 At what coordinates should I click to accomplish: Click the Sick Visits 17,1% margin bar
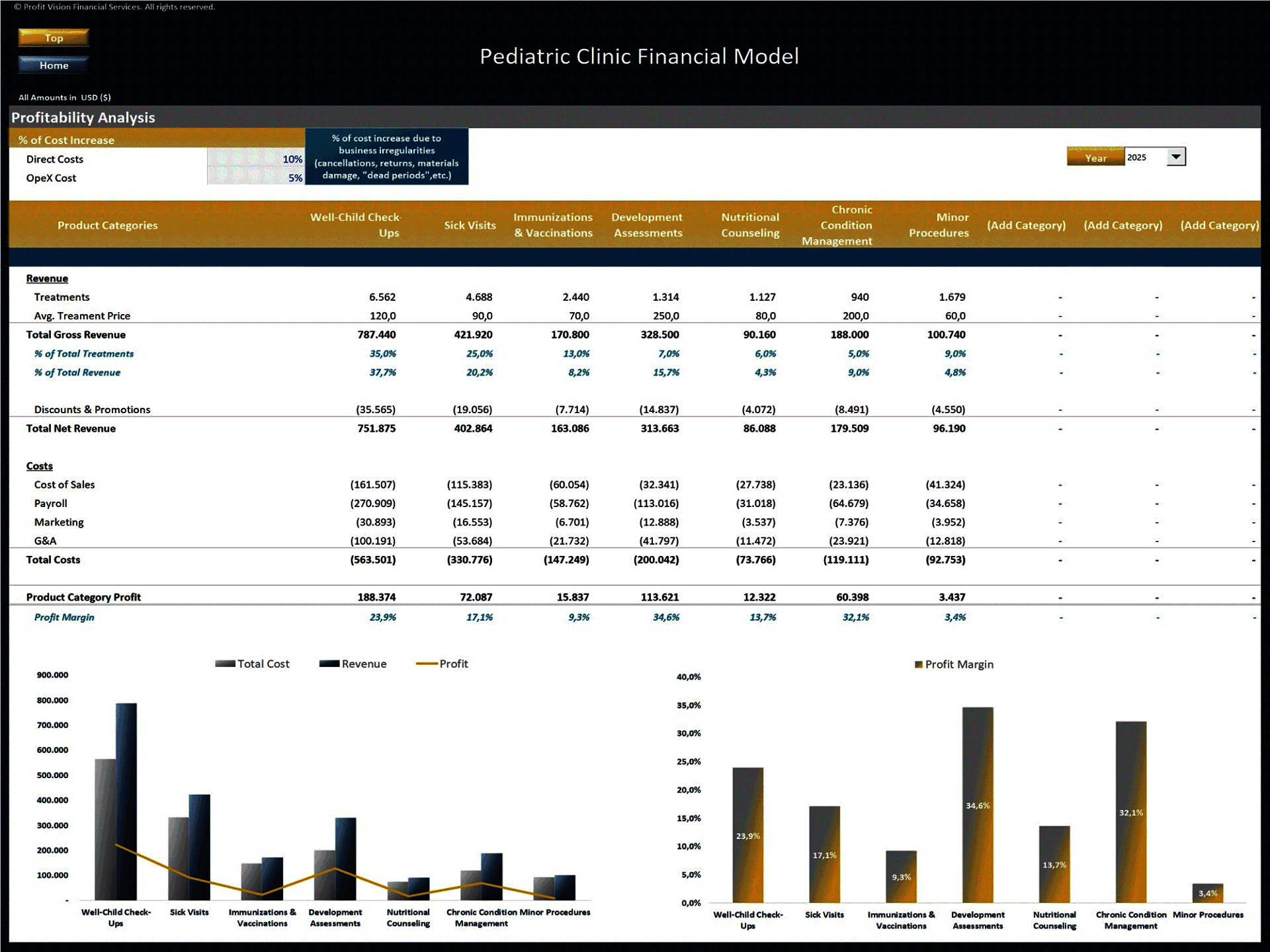(824, 854)
